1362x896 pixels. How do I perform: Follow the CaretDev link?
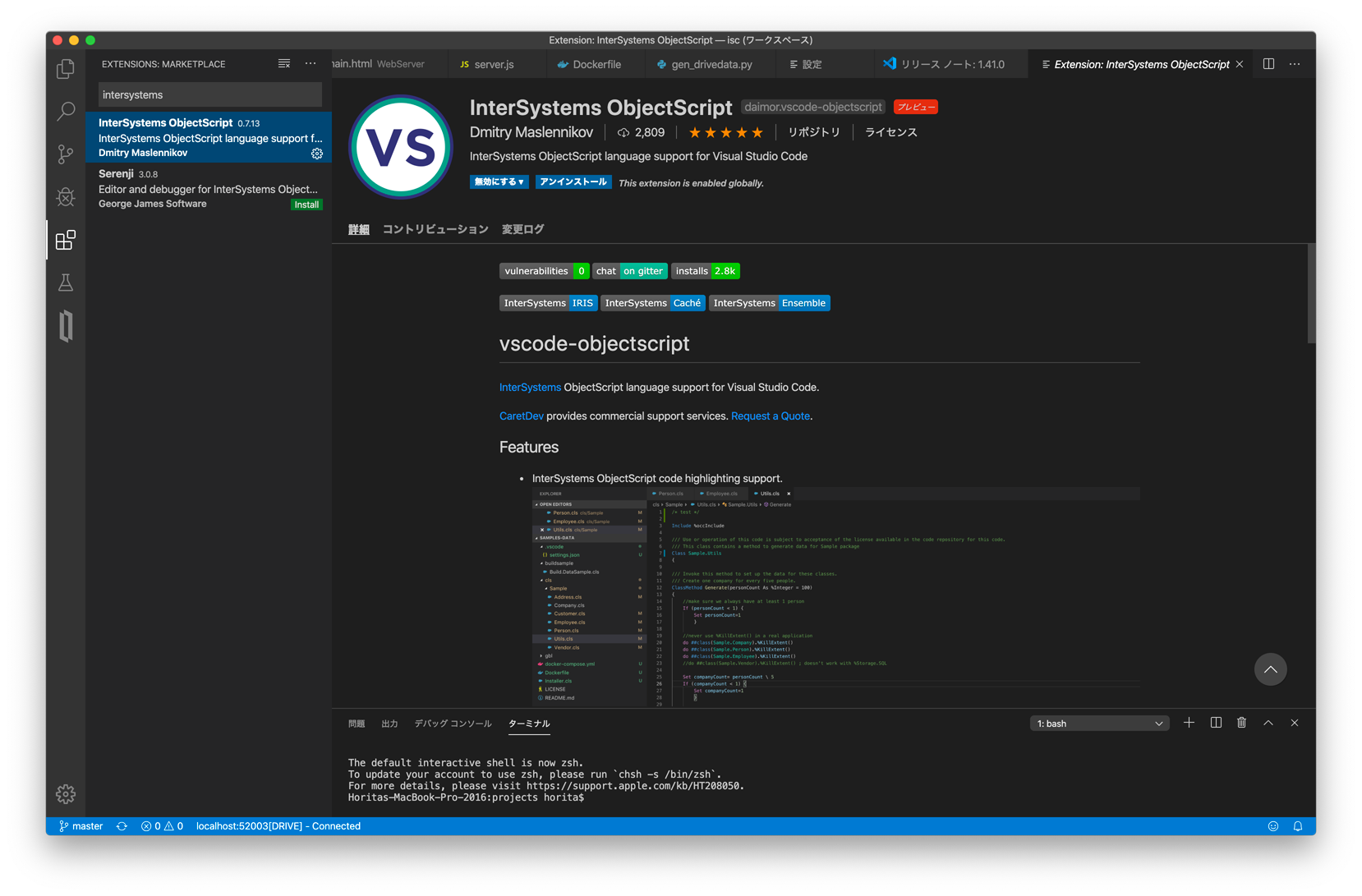[522, 416]
